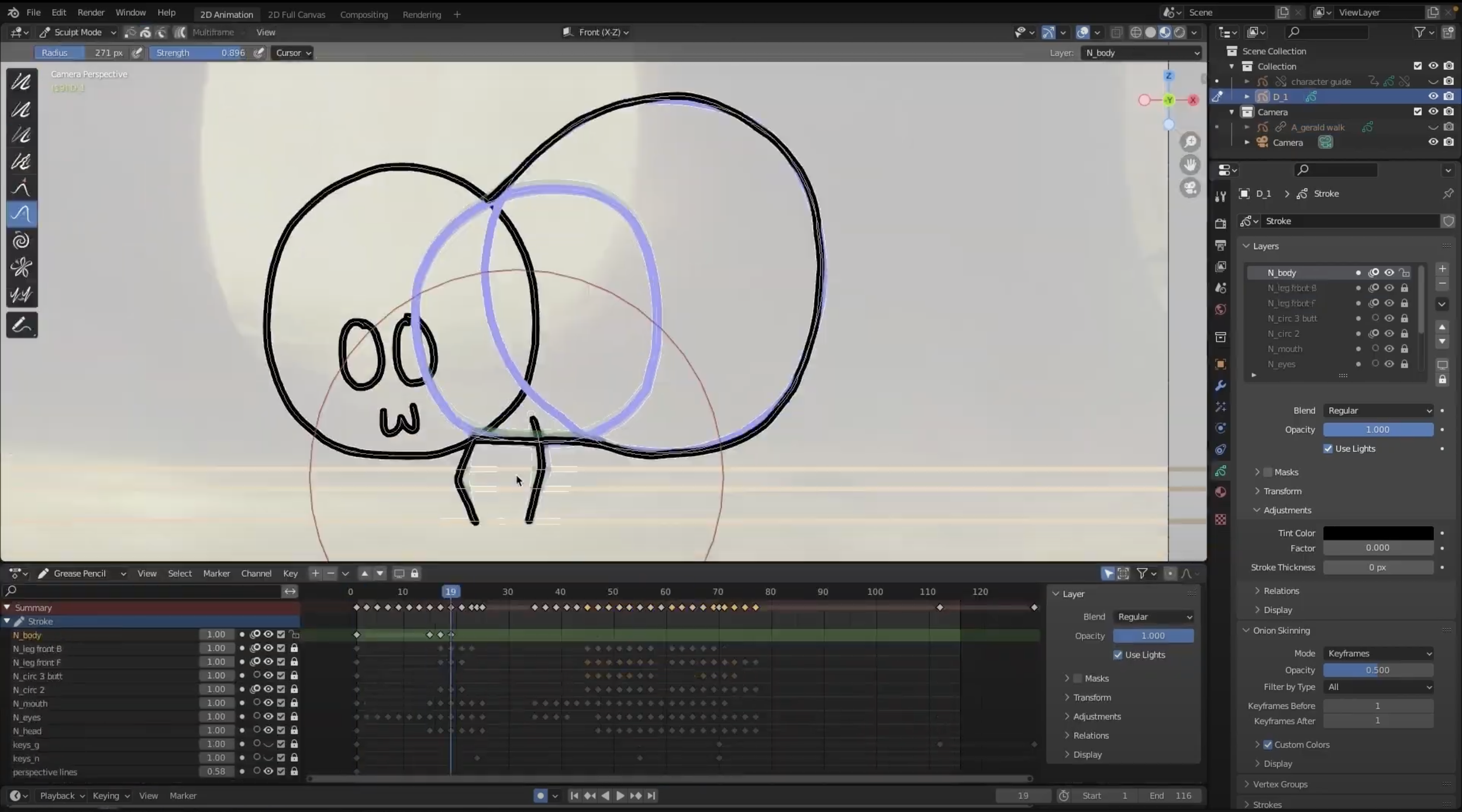Open the Blend mode Regular dropdown
1462x812 pixels.
[x=1378, y=411]
